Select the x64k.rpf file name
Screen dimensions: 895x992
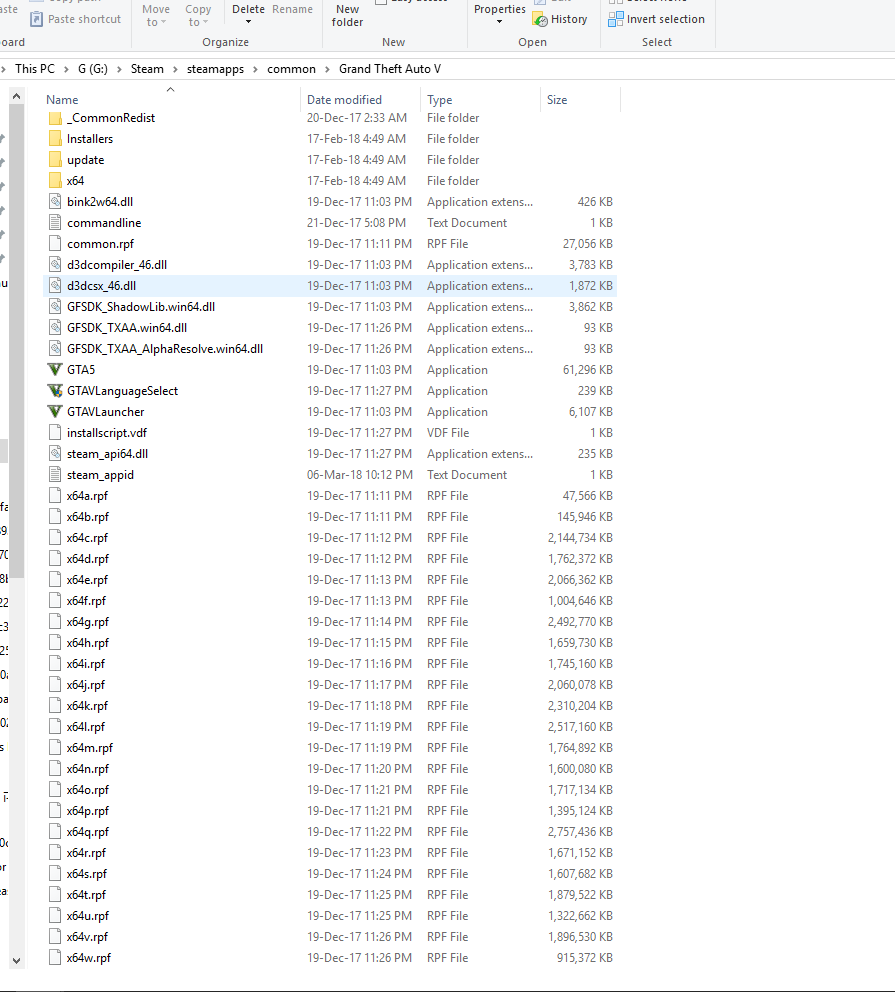pyautogui.click(x=87, y=706)
